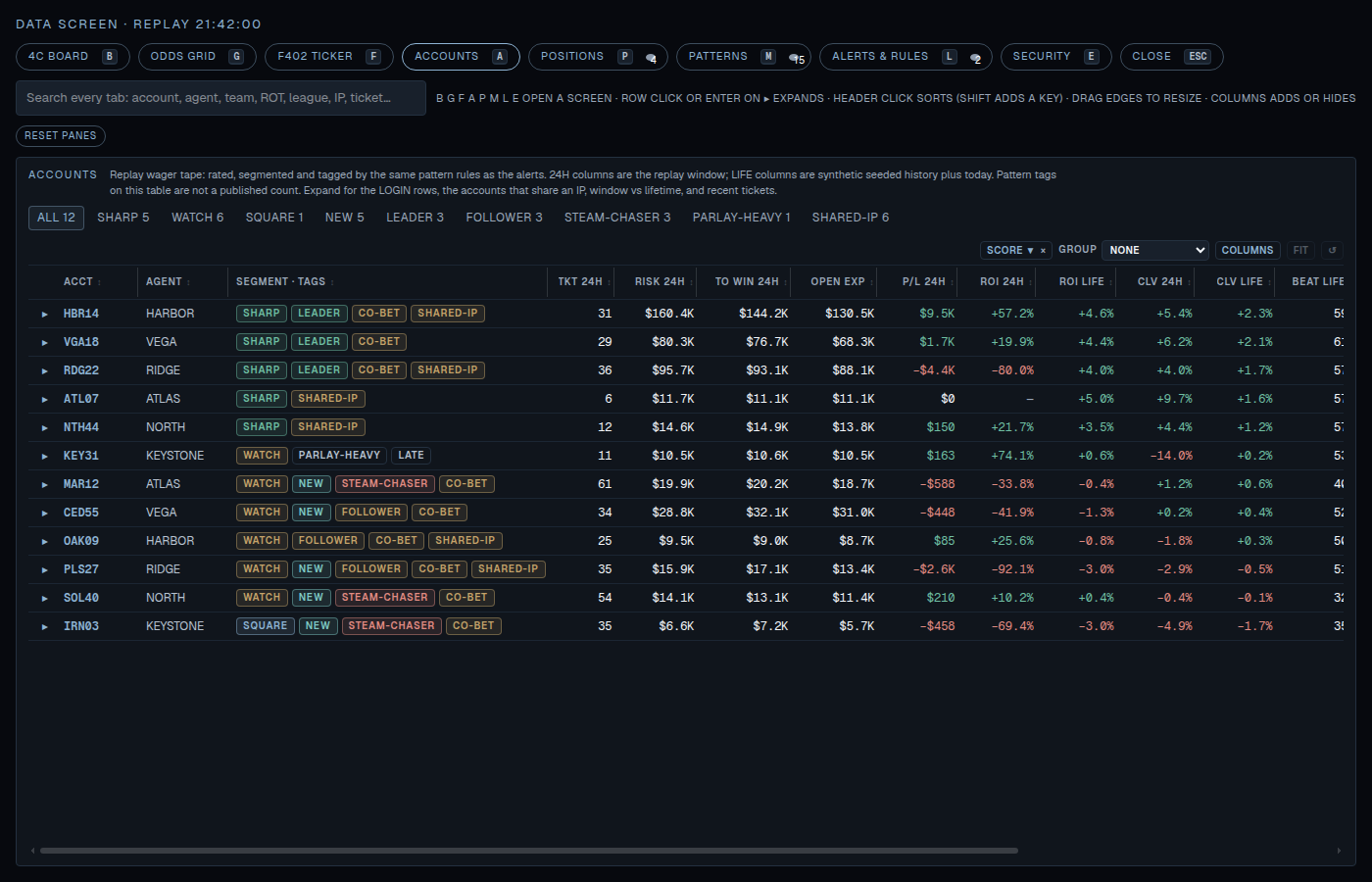Image resolution: width=1372 pixels, height=882 pixels.
Task: Click the RESET PANES button
Action: [x=61, y=136]
